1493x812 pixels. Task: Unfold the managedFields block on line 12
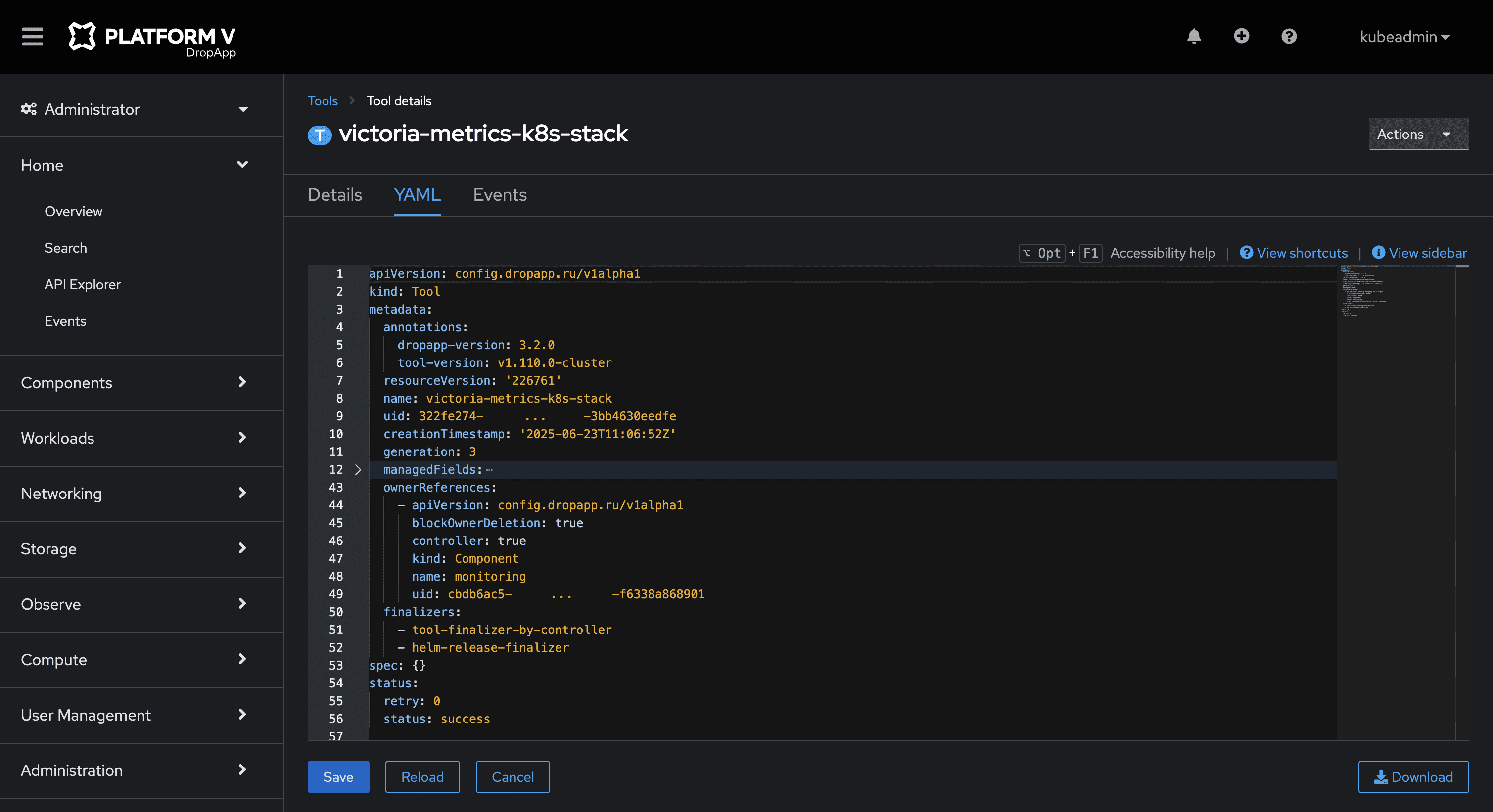click(x=358, y=469)
